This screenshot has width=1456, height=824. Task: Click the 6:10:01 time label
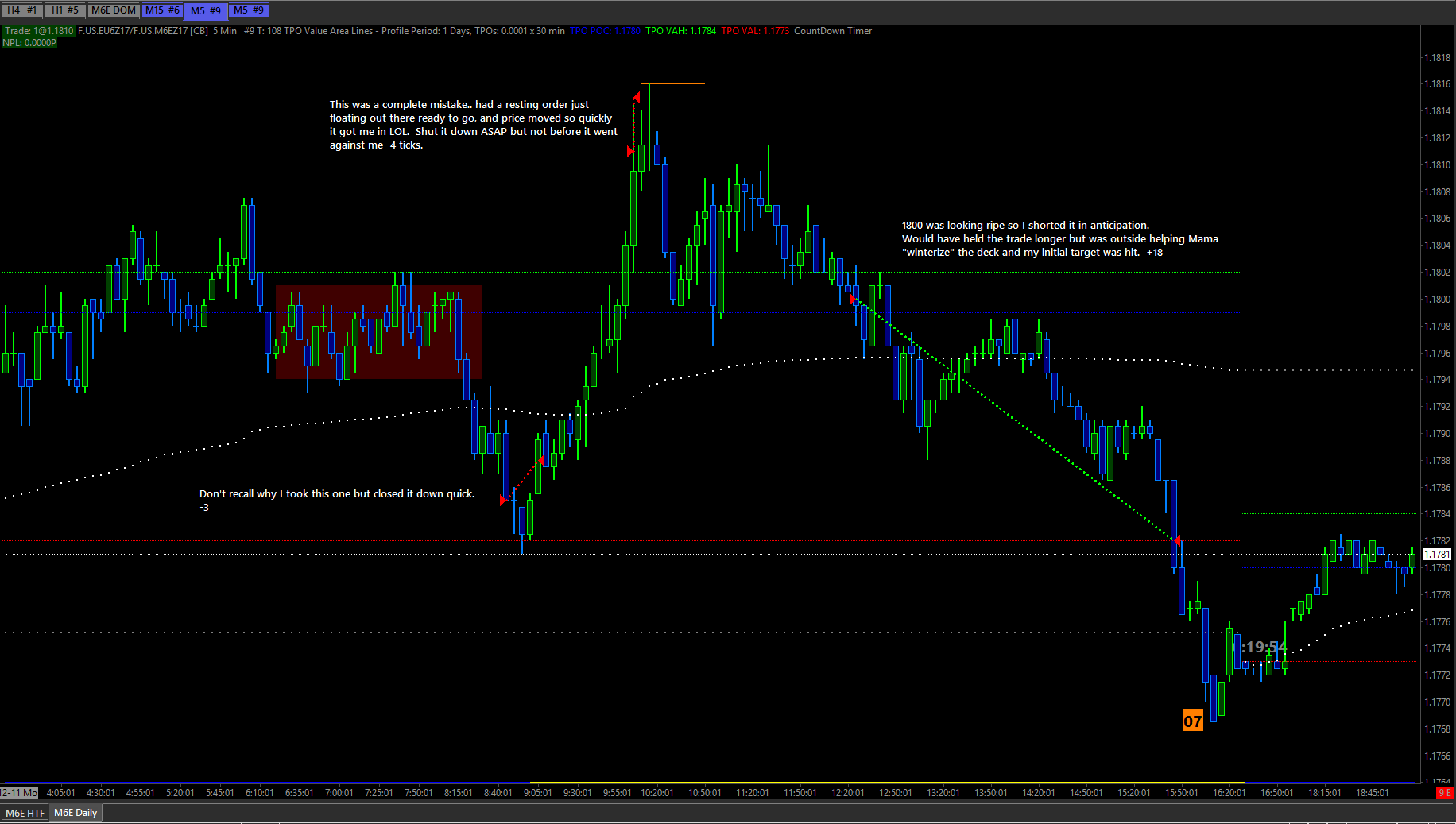[259, 792]
